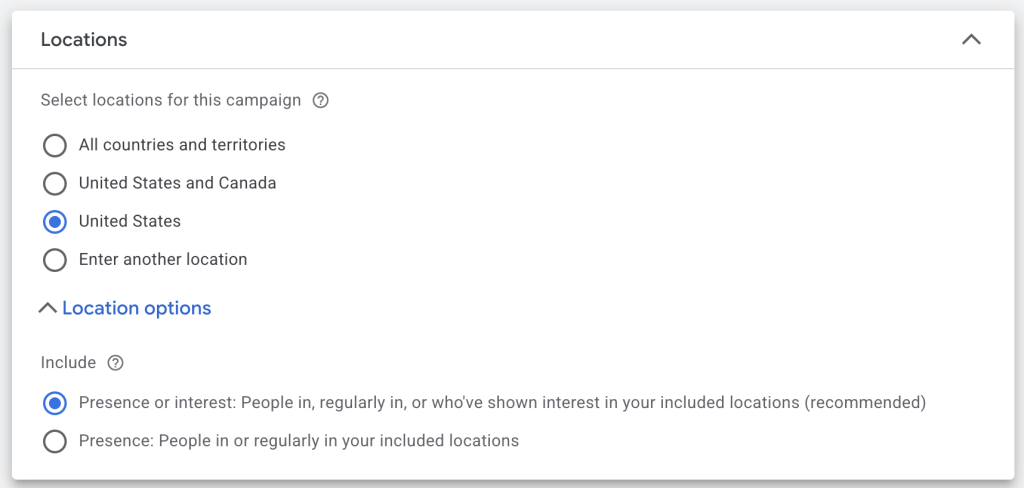Switch to the Presence-only radio button
Viewport: 1024px width, 488px height.
[55, 441]
